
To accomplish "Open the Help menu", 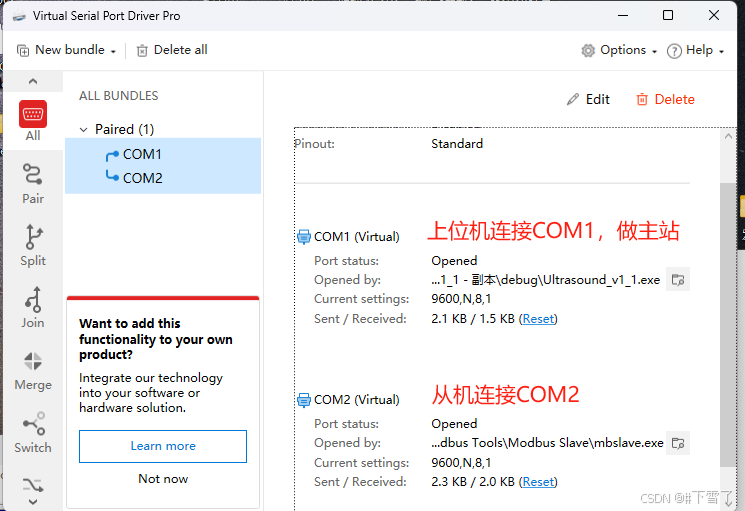I will [x=695, y=50].
